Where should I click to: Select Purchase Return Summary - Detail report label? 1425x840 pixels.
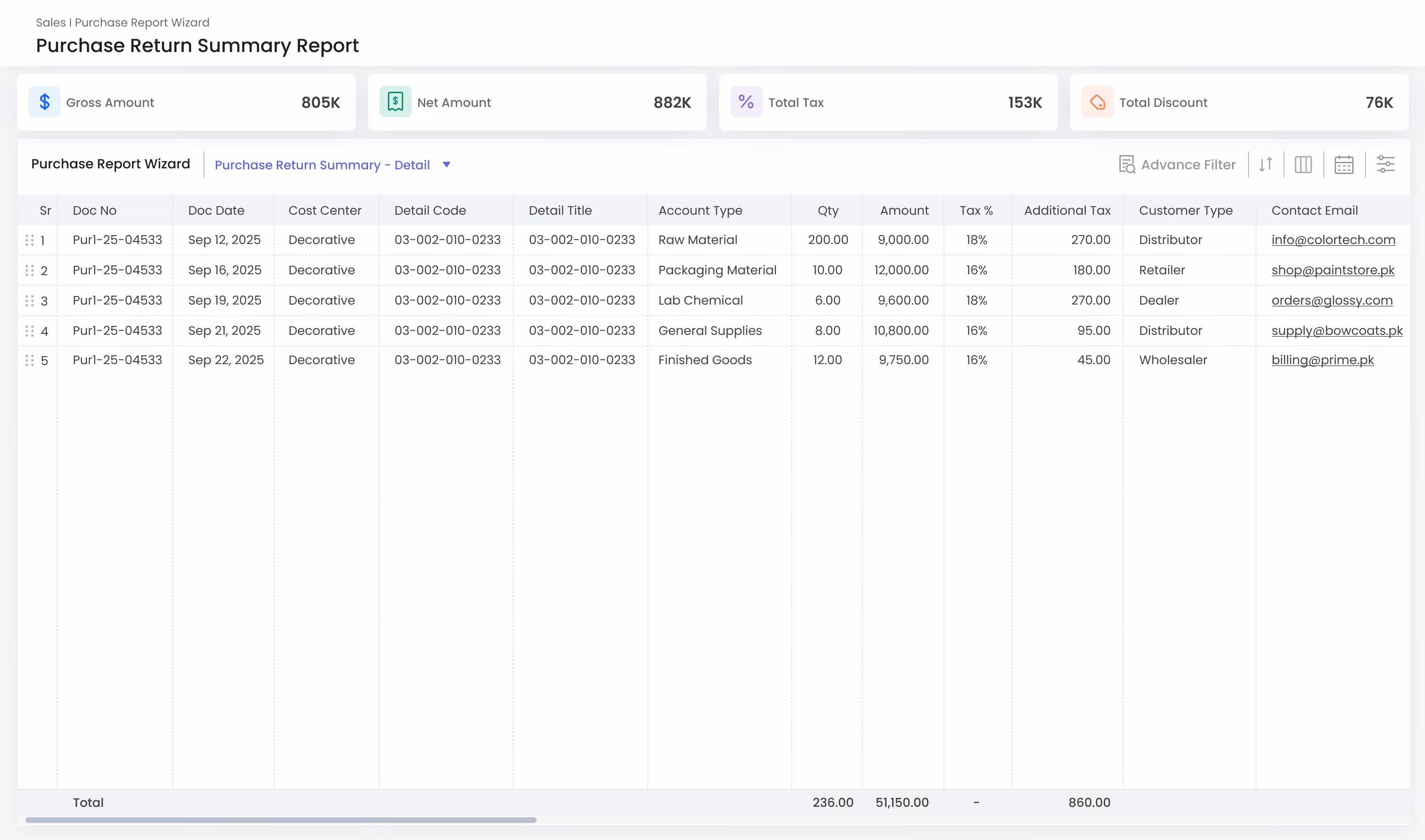(322, 165)
